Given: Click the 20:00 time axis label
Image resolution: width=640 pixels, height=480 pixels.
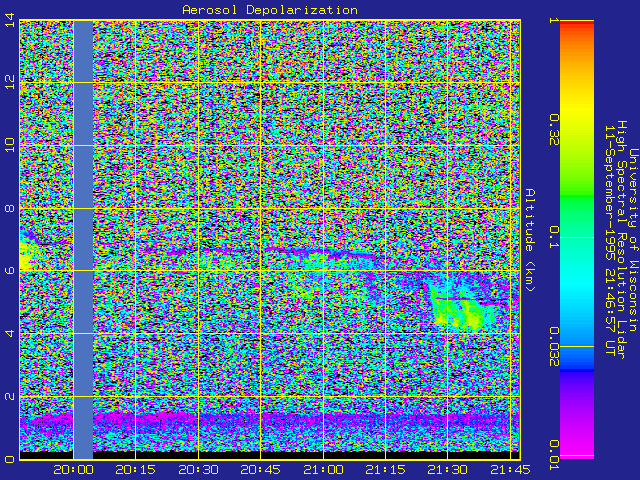Looking at the screenshot, I should [x=73, y=470].
